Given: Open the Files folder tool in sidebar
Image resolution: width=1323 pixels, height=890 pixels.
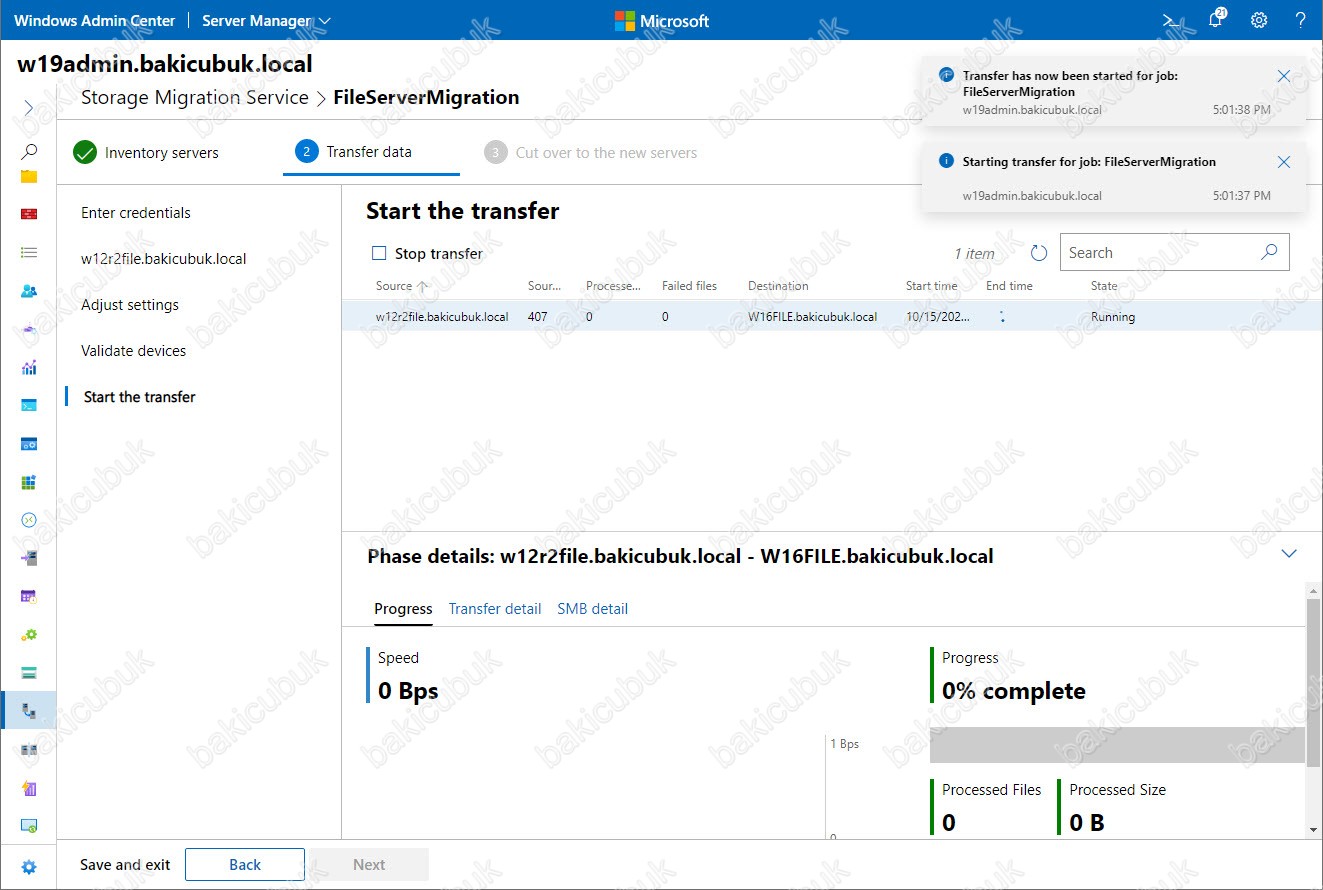Looking at the screenshot, I should pyautogui.click(x=29, y=176).
